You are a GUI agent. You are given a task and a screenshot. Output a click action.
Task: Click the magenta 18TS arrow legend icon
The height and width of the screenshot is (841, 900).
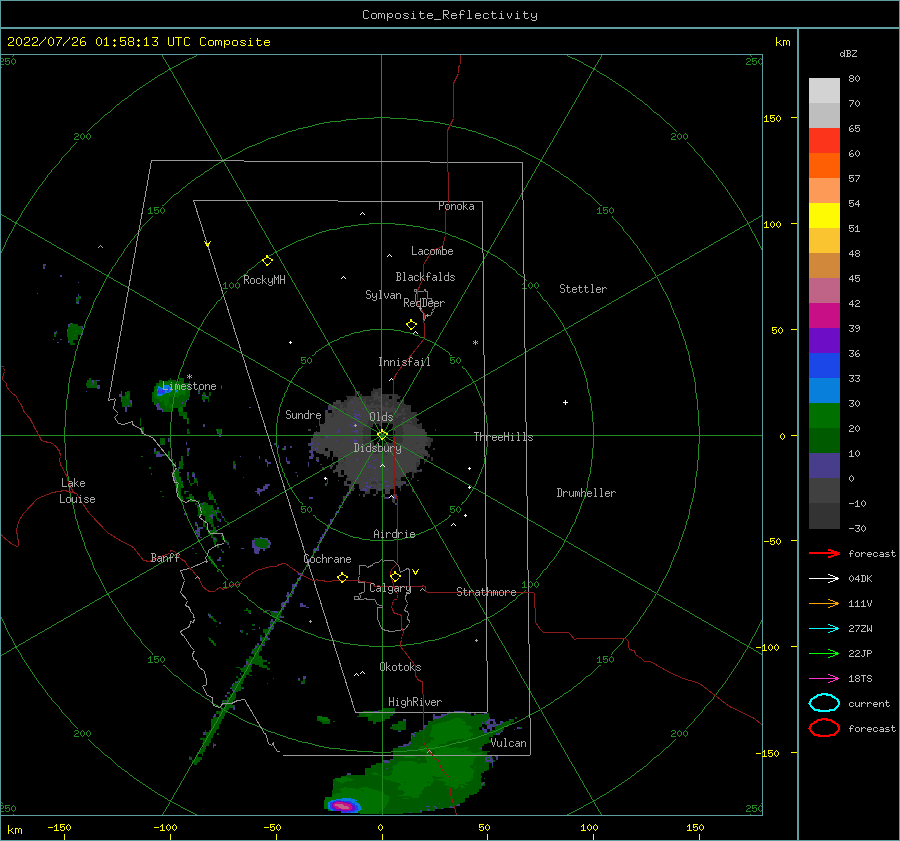pyautogui.click(x=824, y=679)
